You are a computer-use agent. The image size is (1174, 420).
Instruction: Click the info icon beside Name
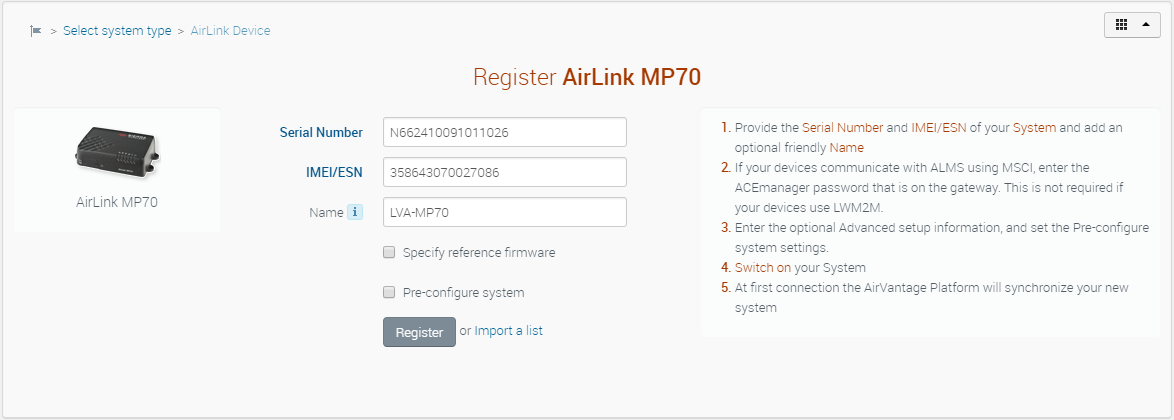pyautogui.click(x=354, y=212)
